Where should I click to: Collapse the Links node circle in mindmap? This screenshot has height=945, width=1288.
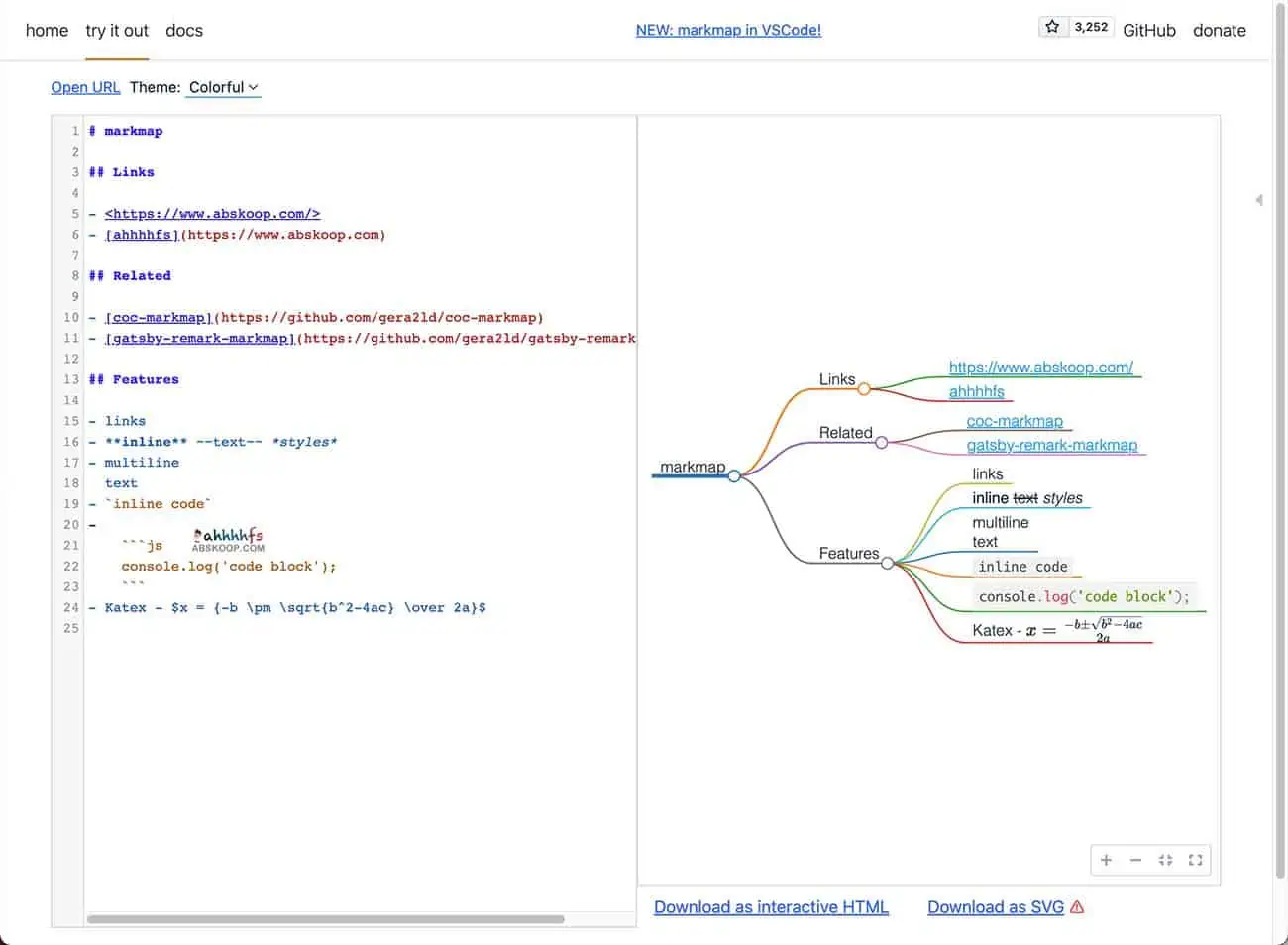coord(864,389)
